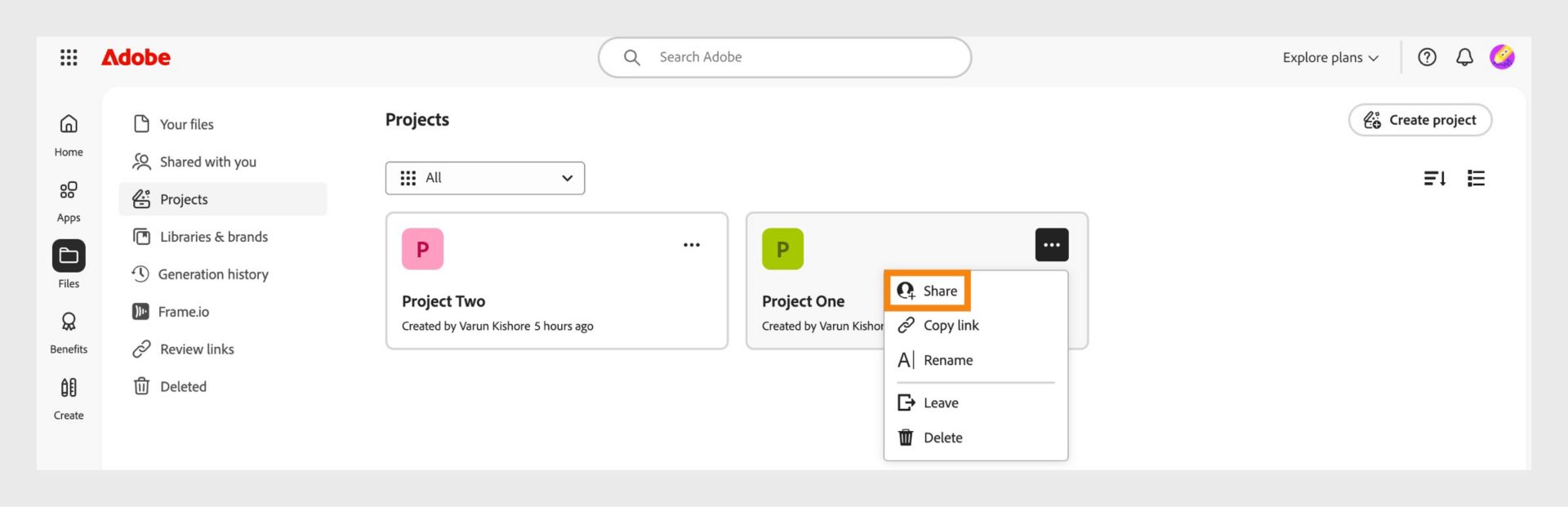
Task: Open Apps in left rail
Action: point(69,202)
